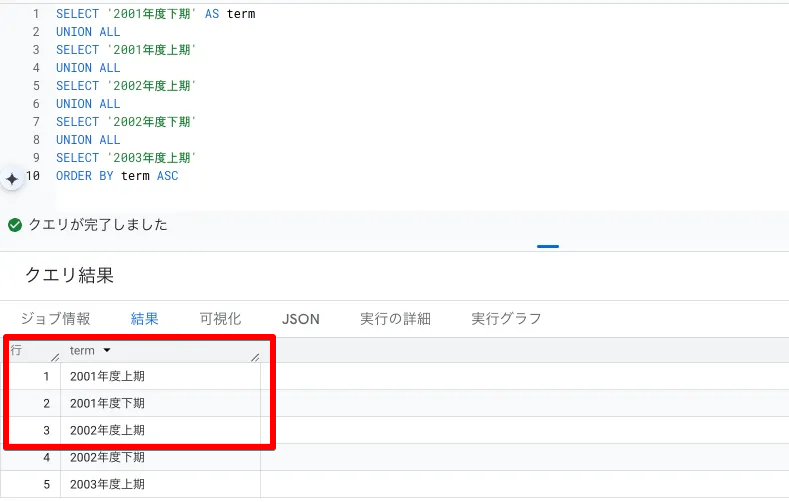Screen dimensions: 789x502
Task: Open the 実行の詳細 tab
Action: point(395,319)
